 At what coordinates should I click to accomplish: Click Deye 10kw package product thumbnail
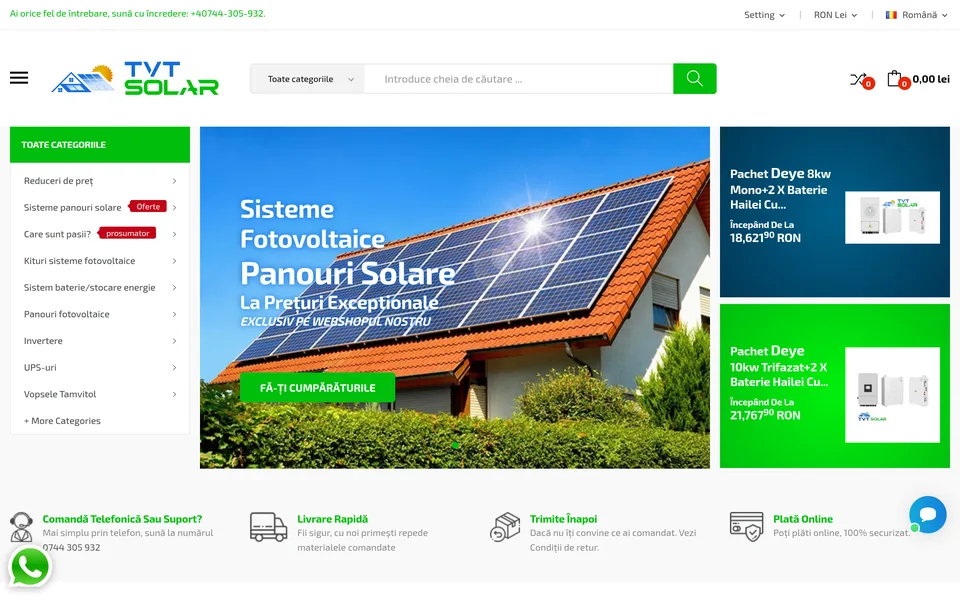click(892, 395)
